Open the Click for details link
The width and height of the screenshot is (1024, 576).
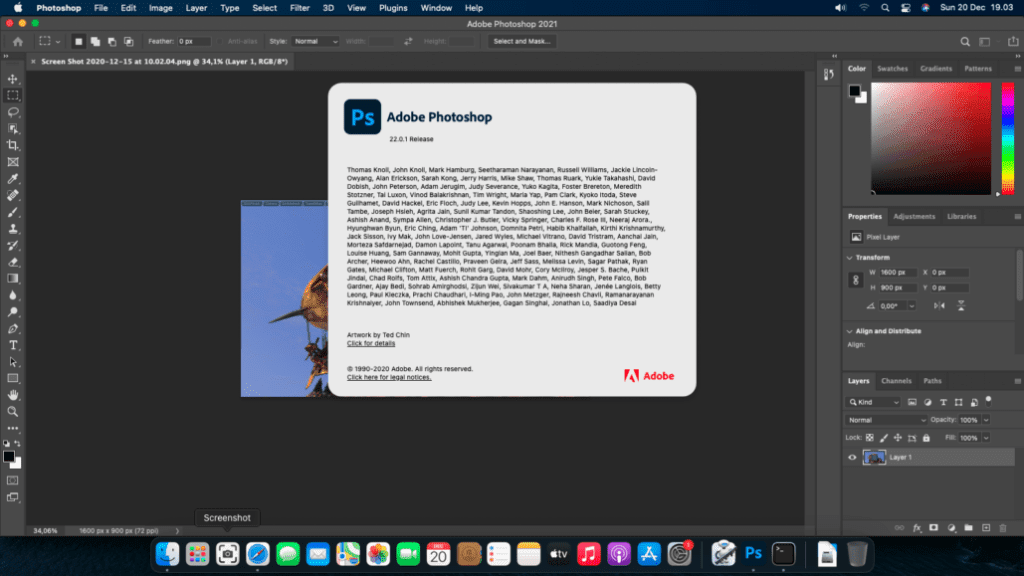click(x=371, y=344)
